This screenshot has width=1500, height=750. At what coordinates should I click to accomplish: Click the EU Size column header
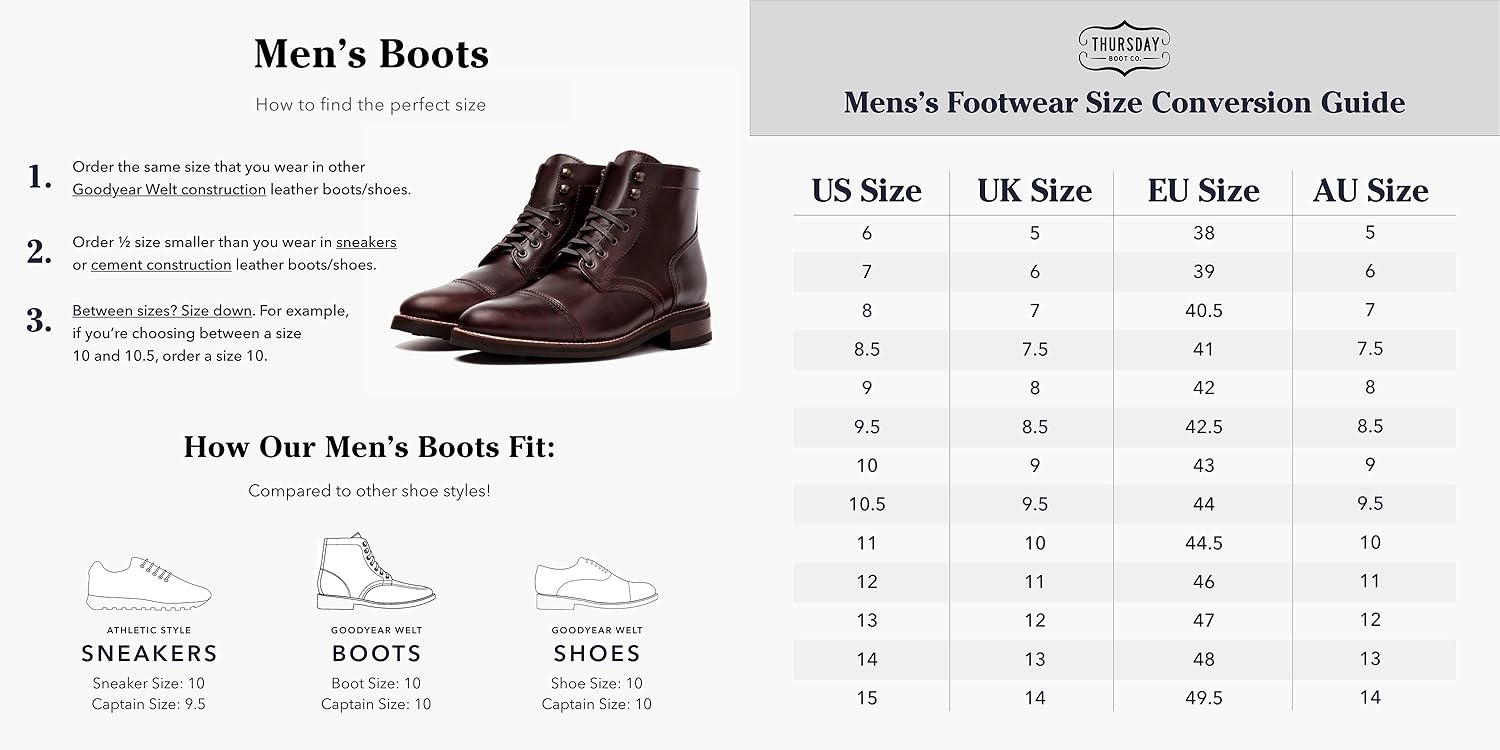(x=1203, y=190)
